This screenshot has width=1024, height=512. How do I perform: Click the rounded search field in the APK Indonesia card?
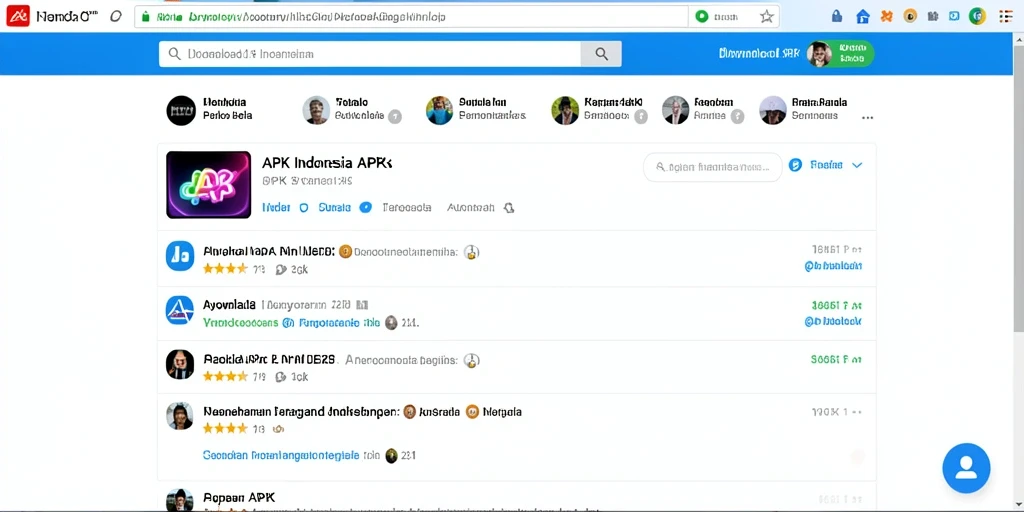tap(712, 167)
